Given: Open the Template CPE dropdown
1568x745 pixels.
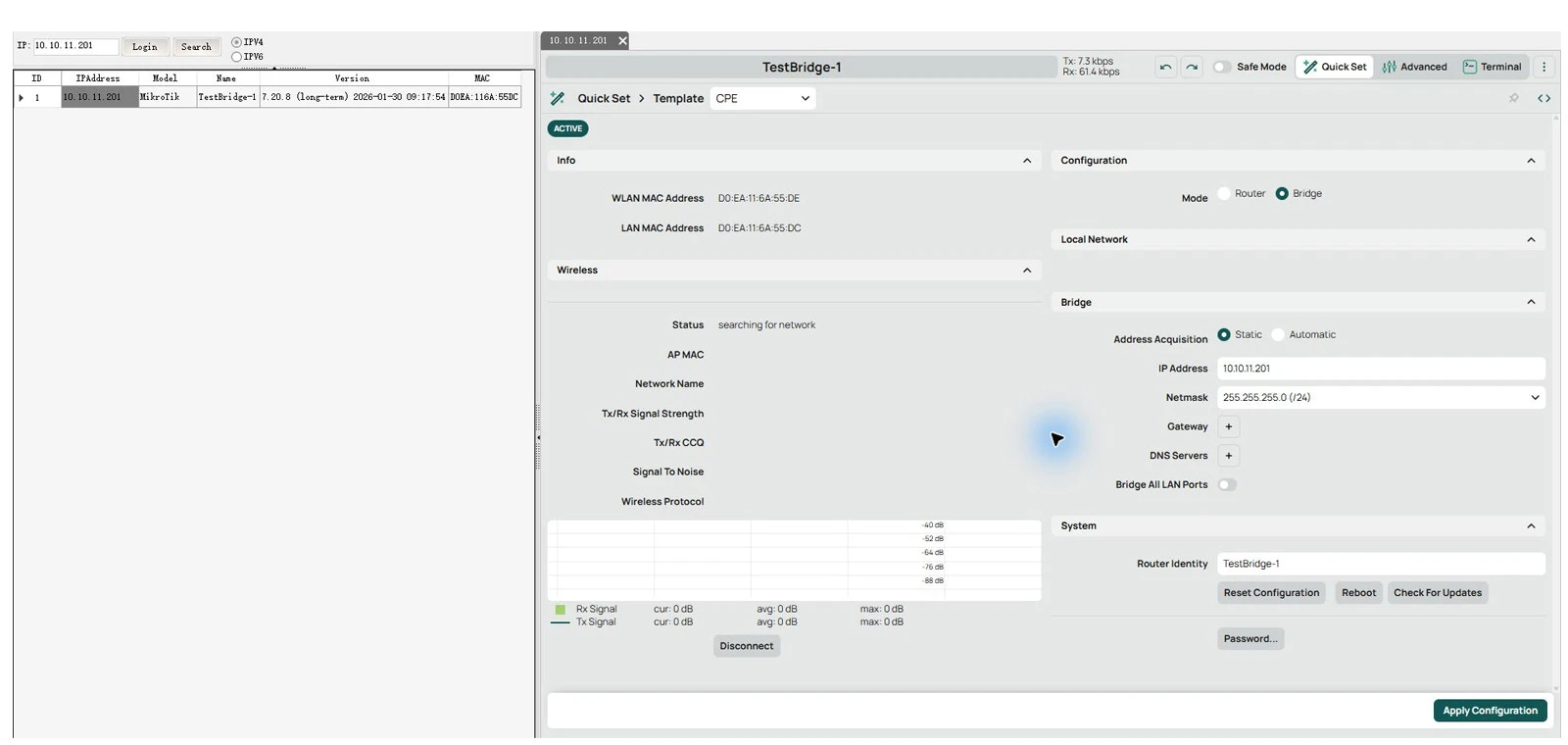Looking at the screenshot, I should (x=762, y=98).
